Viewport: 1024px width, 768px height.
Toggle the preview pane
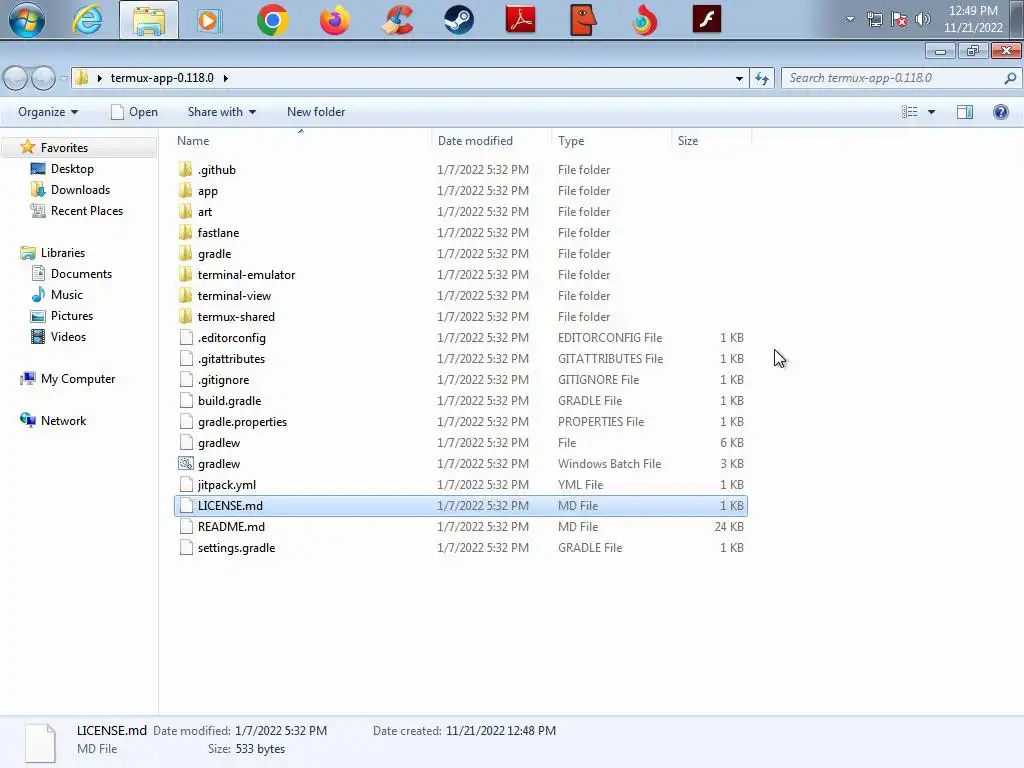point(965,112)
